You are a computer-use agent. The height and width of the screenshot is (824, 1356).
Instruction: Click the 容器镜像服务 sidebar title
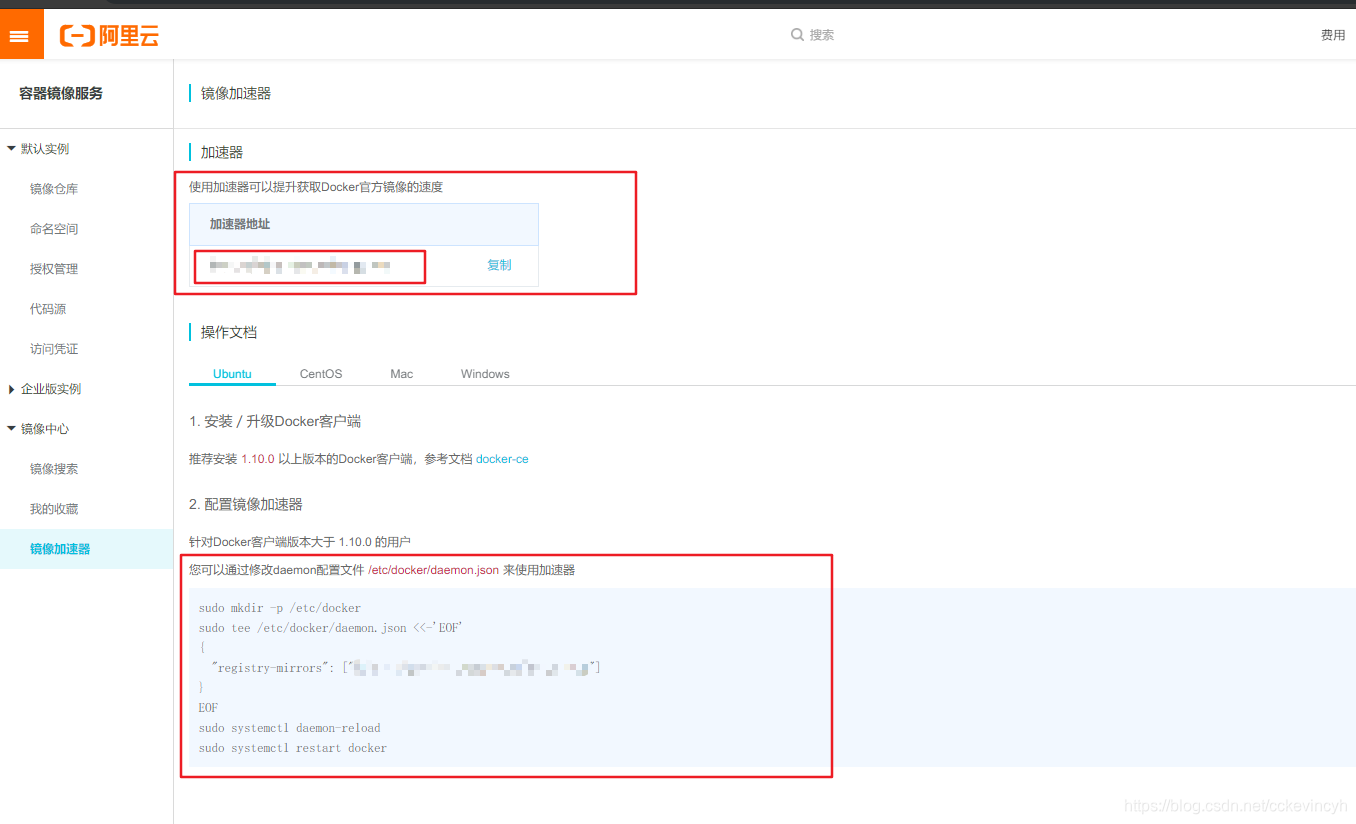pyautogui.click(x=61, y=93)
